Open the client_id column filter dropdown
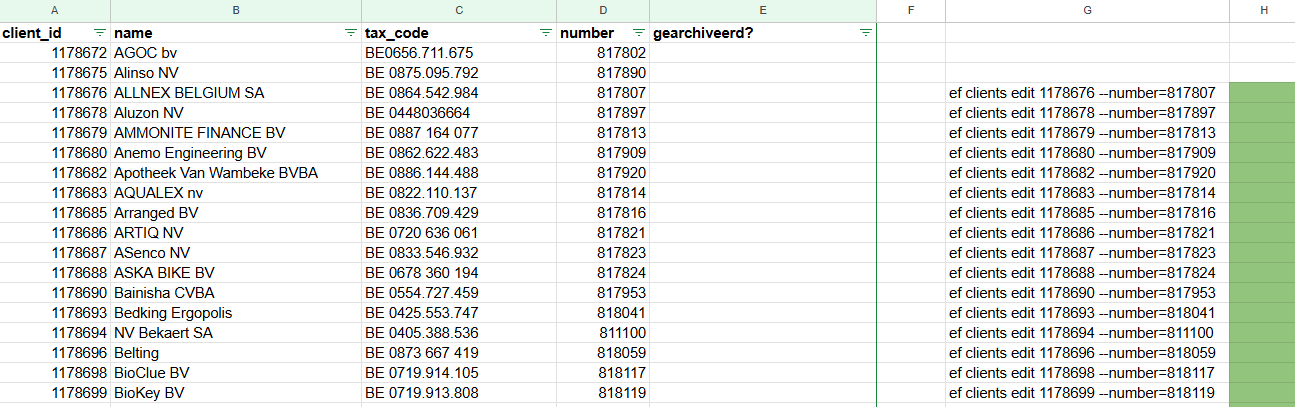 click(x=100, y=33)
